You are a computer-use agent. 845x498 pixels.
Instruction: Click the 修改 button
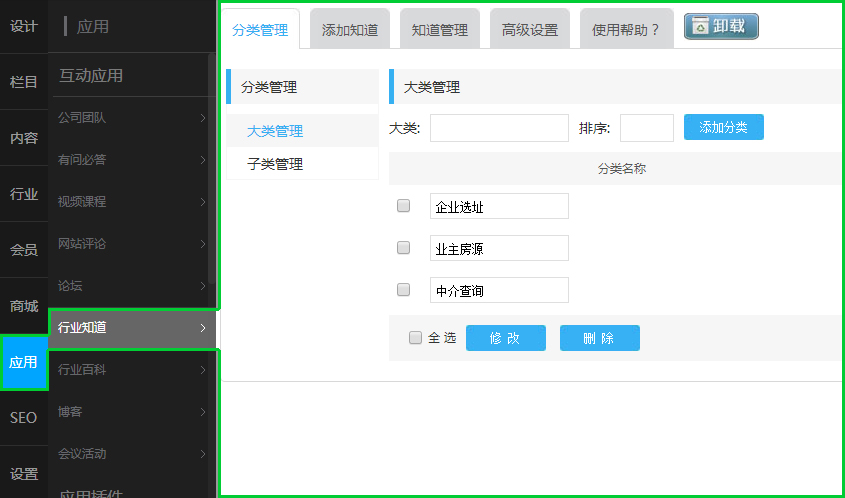[x=505, y=339]
